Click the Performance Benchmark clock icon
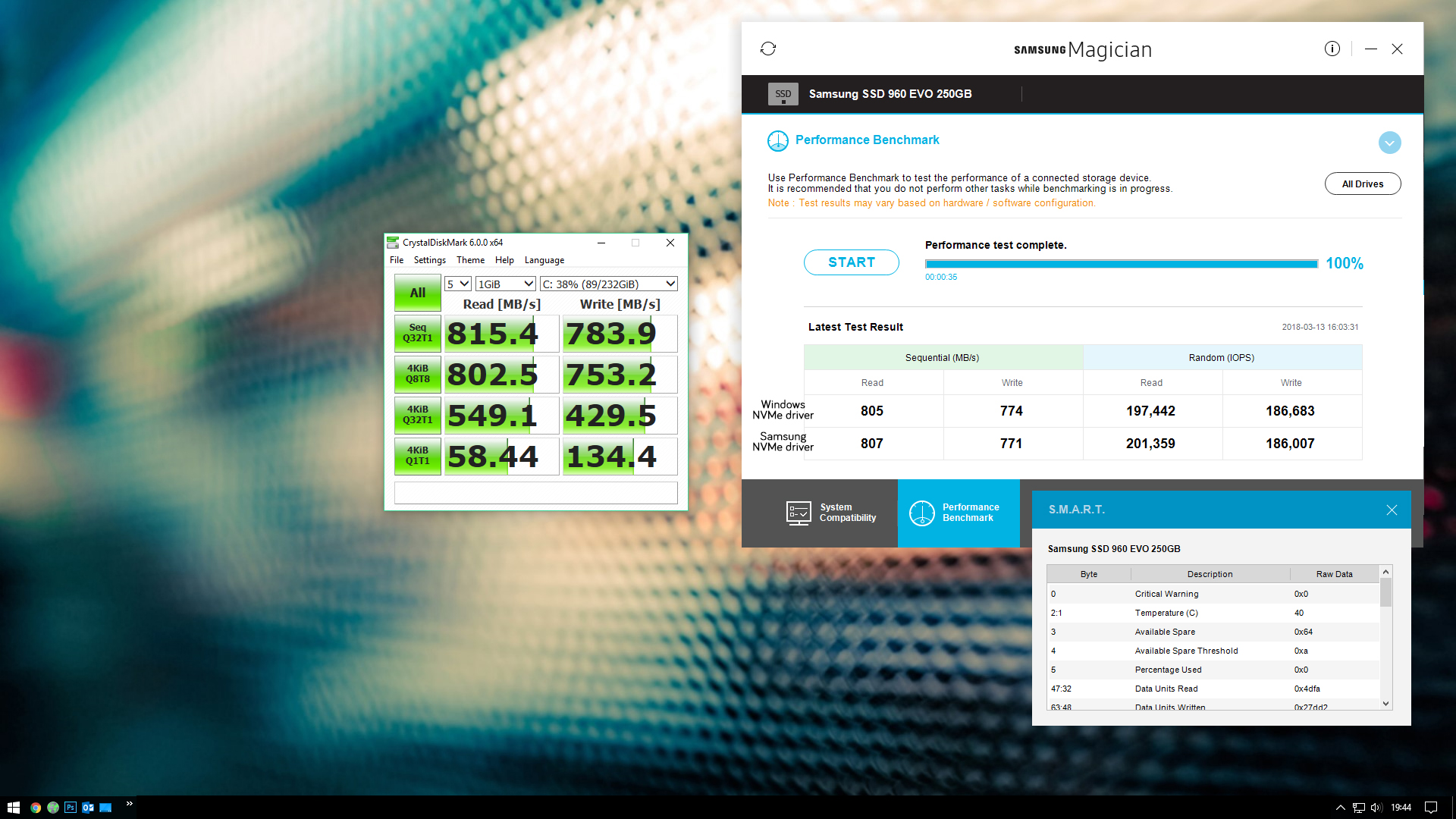1456x819 pixels. click(x=777, y=140)
